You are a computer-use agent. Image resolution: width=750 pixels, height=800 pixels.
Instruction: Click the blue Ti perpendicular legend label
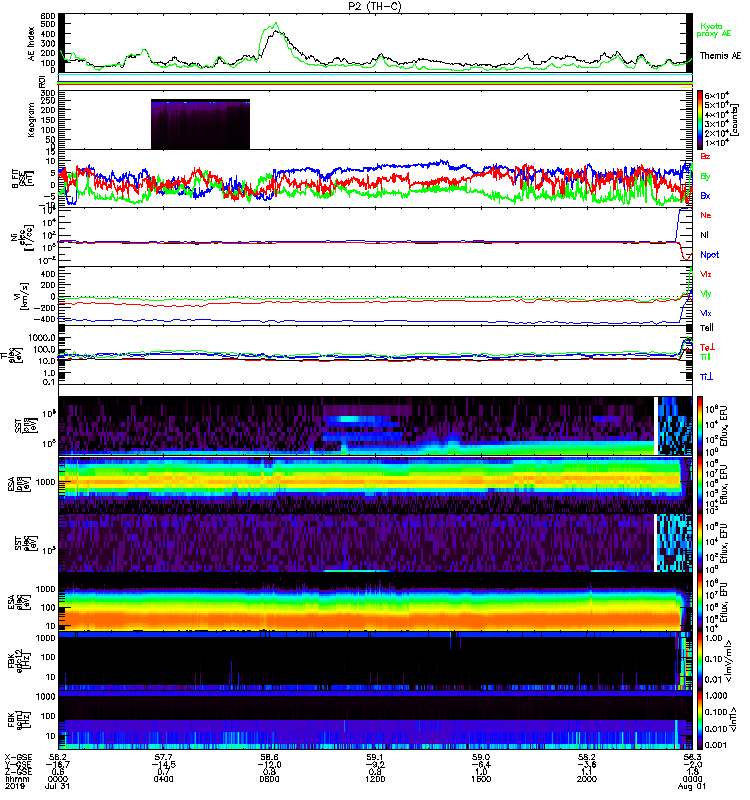tap(706, 377)
